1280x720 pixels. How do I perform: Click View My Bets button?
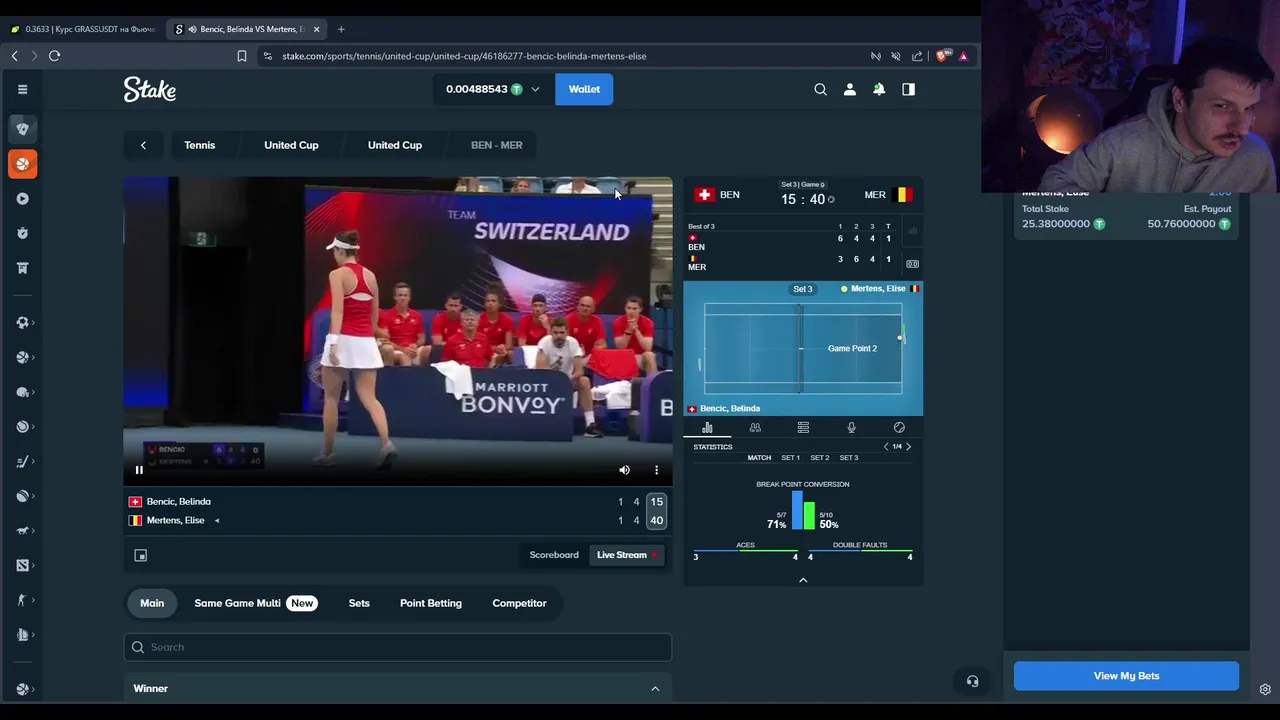coord(1126,676)
